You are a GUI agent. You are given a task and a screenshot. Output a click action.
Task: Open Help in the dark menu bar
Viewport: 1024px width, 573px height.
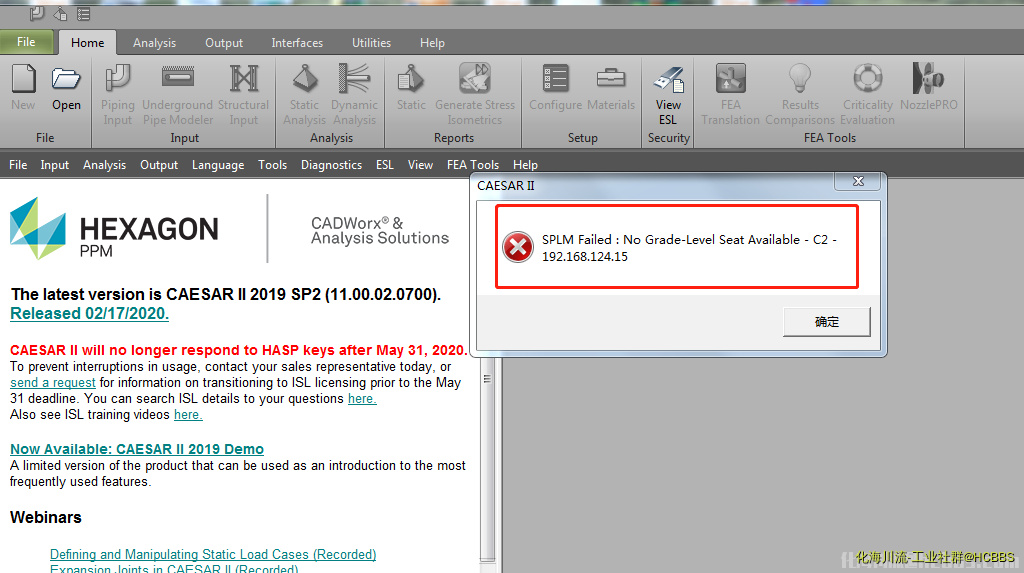(525, 165)
